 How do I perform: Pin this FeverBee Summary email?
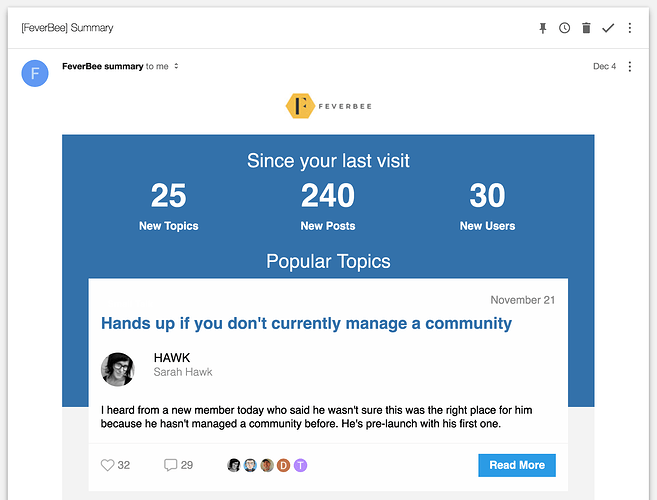pos(543,28)
